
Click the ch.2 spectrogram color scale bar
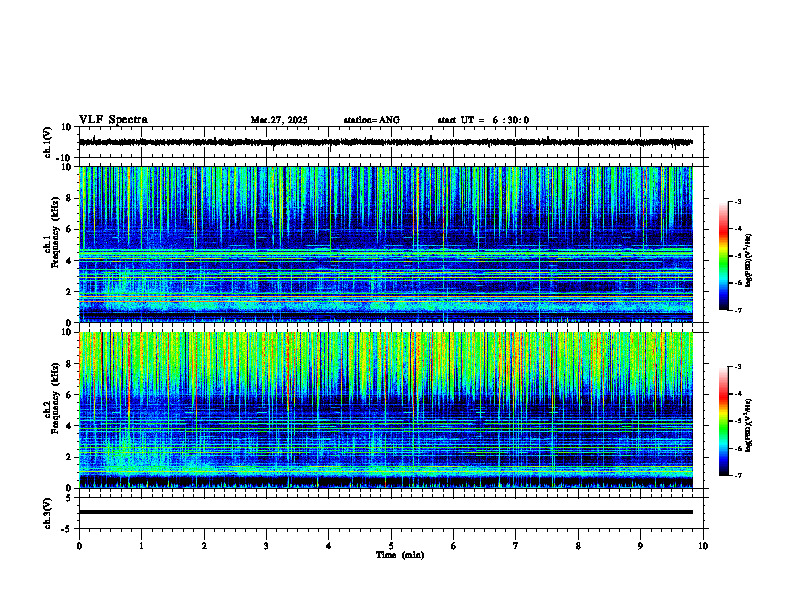point(723,421)
